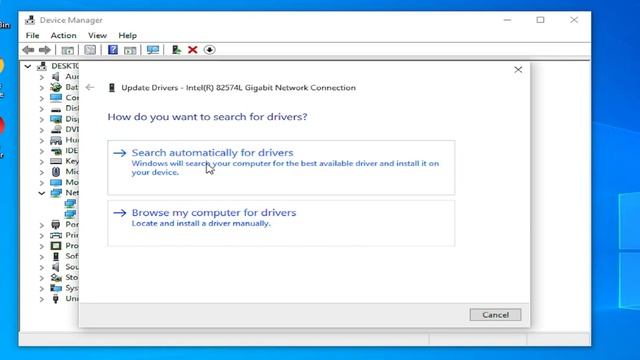Collapse the Network adapters category
This screenshot has width=640, height=360.
[x=42, y=193]
